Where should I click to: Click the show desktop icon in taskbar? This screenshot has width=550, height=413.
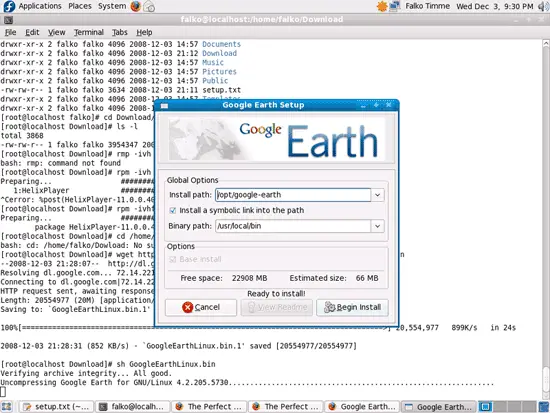click(6, 407)
